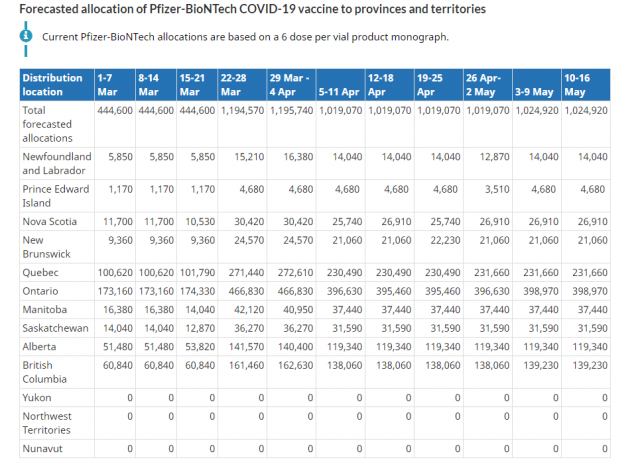The width and height of the screenshot is (640, 472).
Task: Click Yukon's 0 value under 1-7 Mar
Action: (130, 398)
